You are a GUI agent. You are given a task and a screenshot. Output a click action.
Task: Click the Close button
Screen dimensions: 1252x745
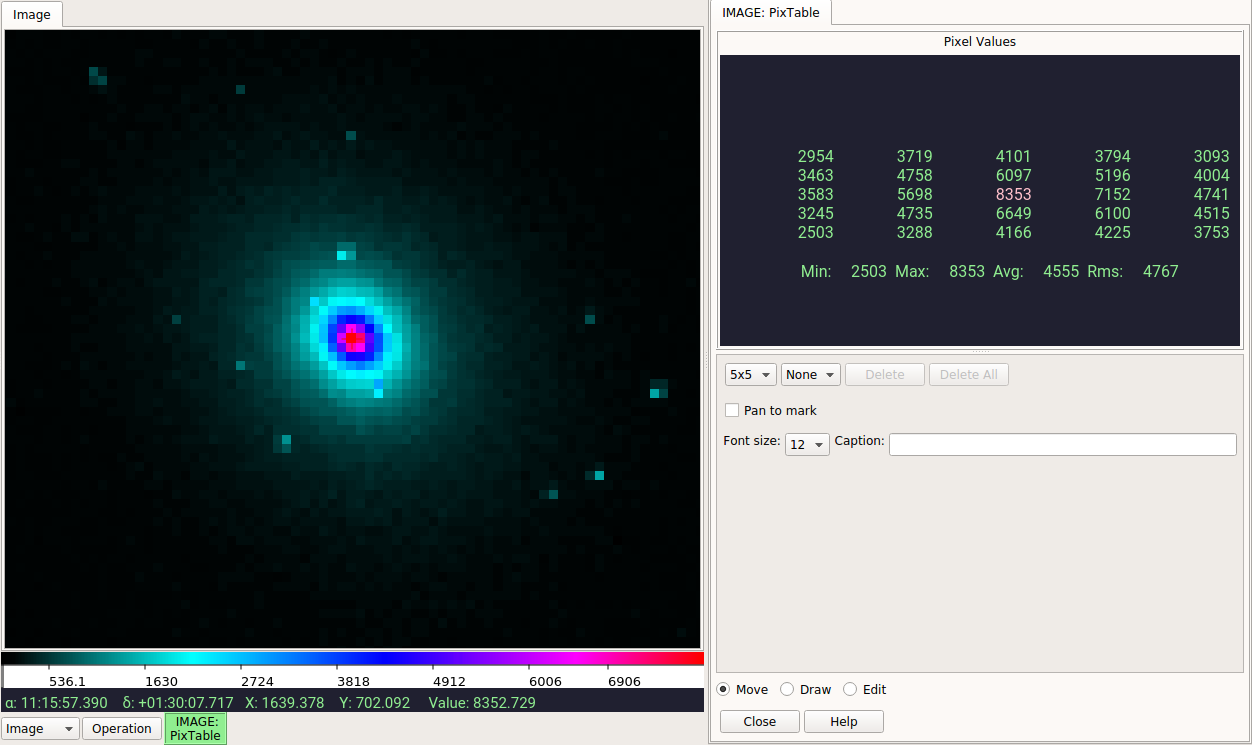click(760, 722)
